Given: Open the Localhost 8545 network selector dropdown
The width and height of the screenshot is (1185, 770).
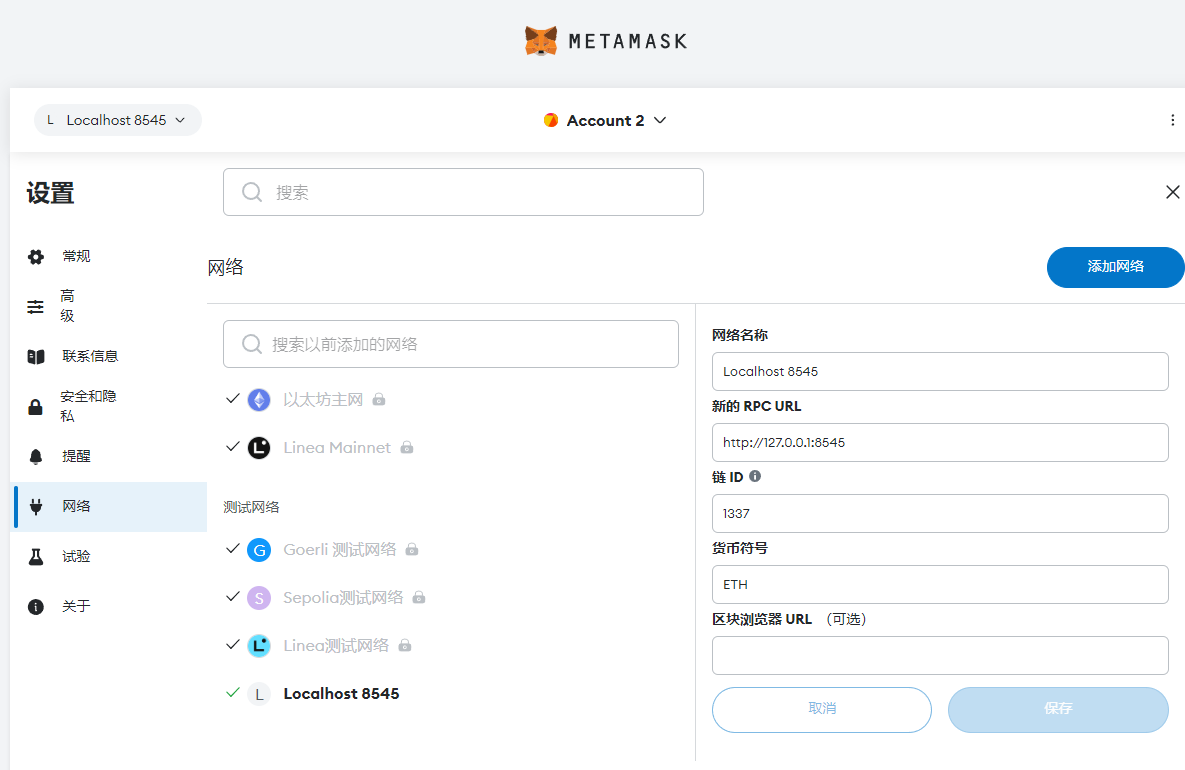Looking at the screenshot, I should coord(117,120).
